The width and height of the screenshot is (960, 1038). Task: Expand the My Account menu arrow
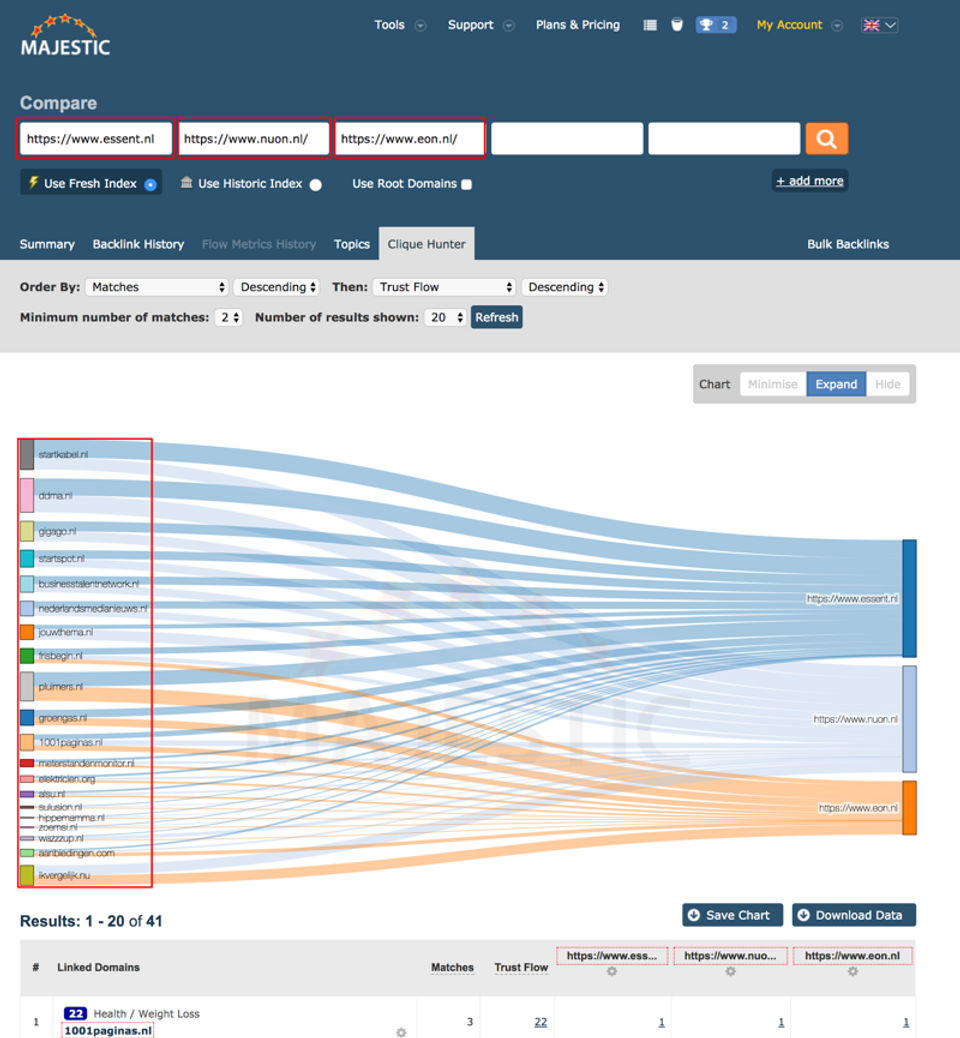[x=837, y=26]
